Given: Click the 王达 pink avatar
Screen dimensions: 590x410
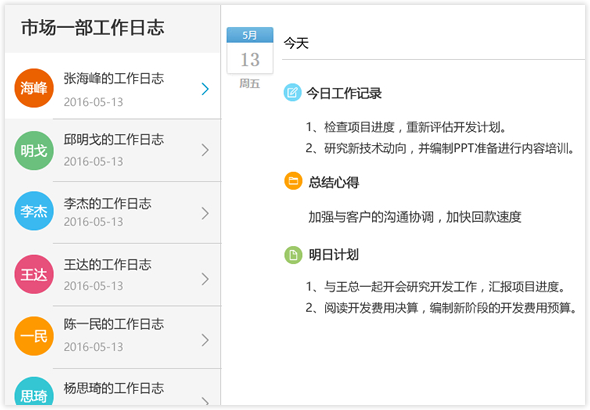Looking at the screenshot, I should point(34,274).
